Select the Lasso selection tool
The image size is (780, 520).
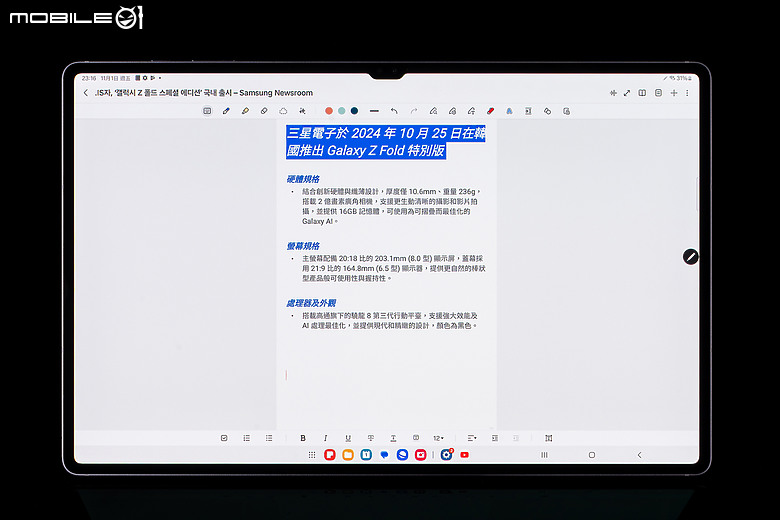[x=283, y=111]
